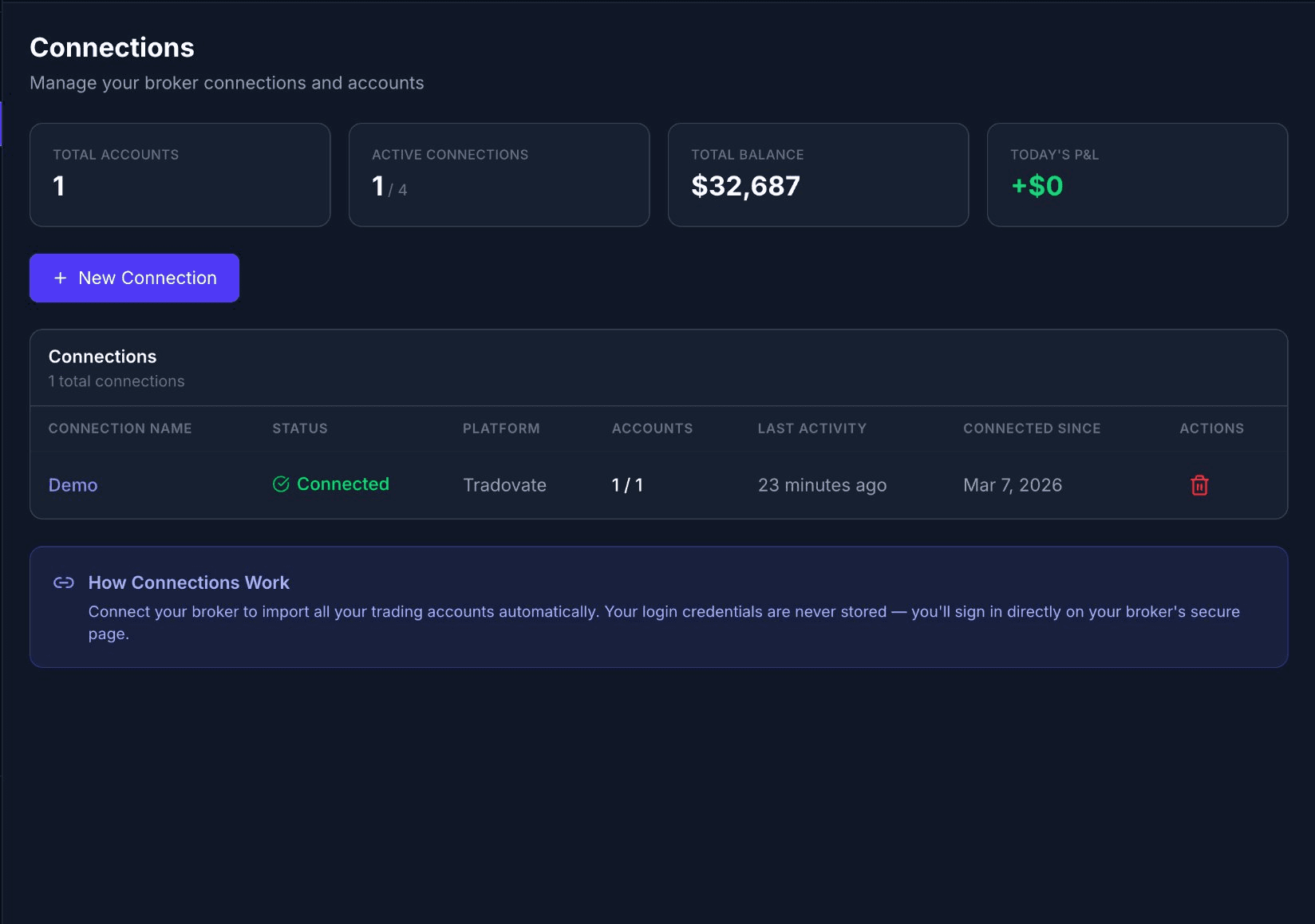This screenshot has height=924, width=1315.
Task: Click the Total Balance $32,687 card
Action: click(x=818, y=175)
